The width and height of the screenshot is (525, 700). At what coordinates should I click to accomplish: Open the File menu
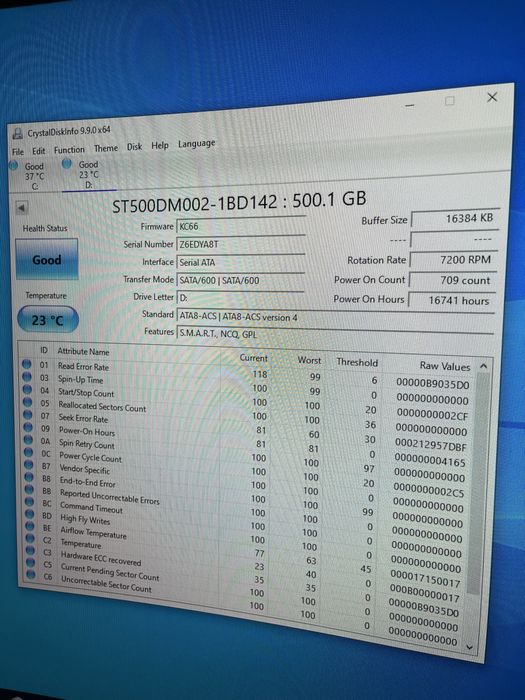pos(18,152)
